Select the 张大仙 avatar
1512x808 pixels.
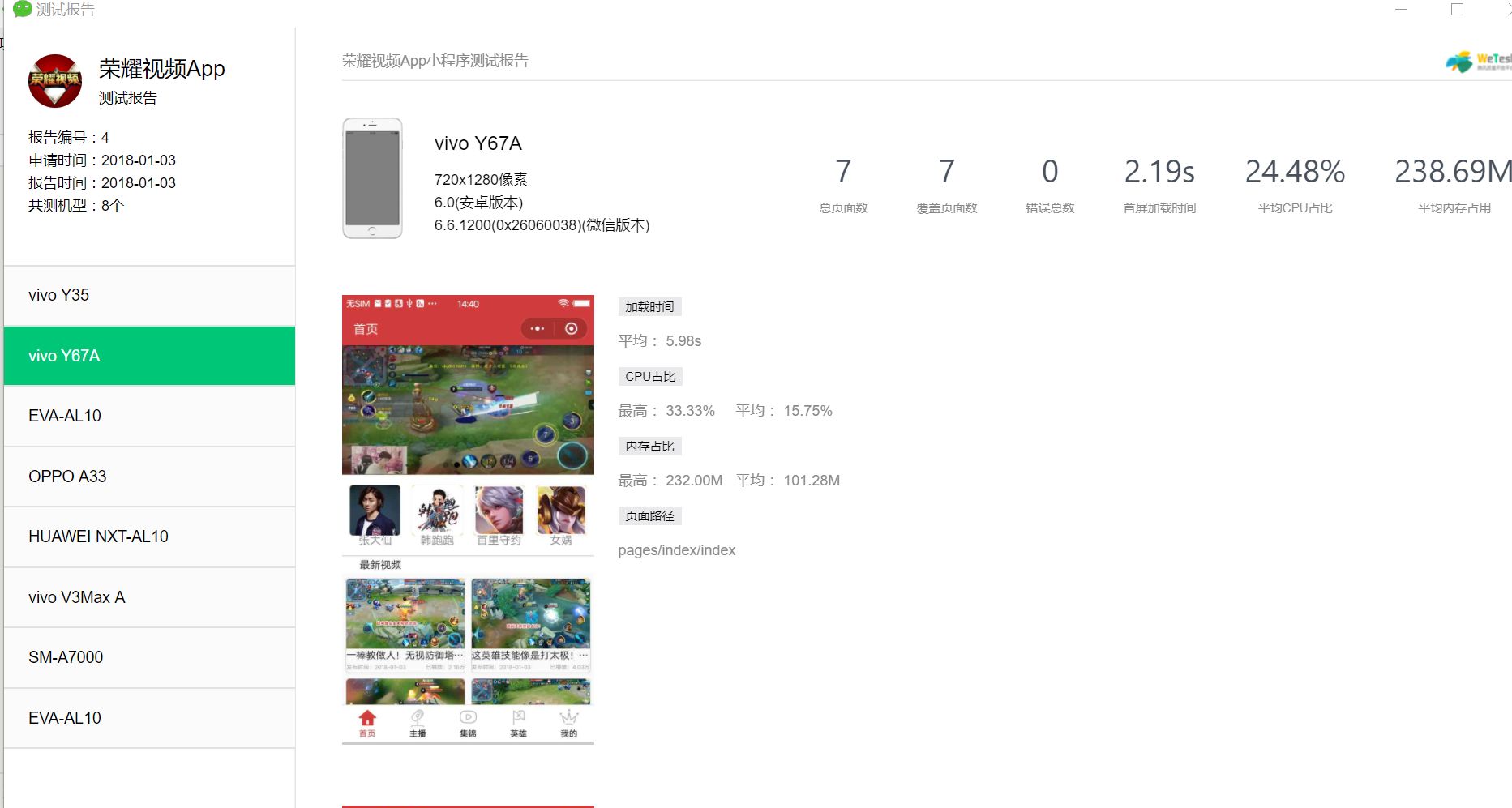[375, 511]
